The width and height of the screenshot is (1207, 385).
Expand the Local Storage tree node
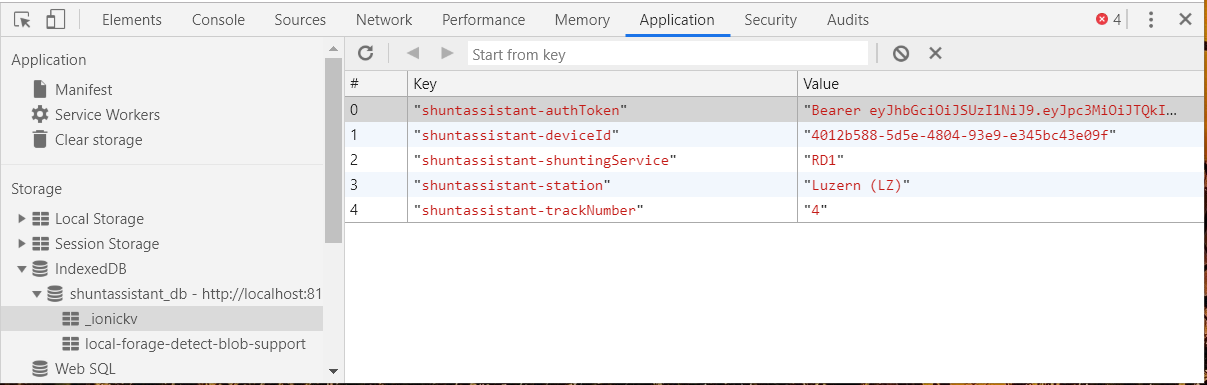click(x=22, y=219)
